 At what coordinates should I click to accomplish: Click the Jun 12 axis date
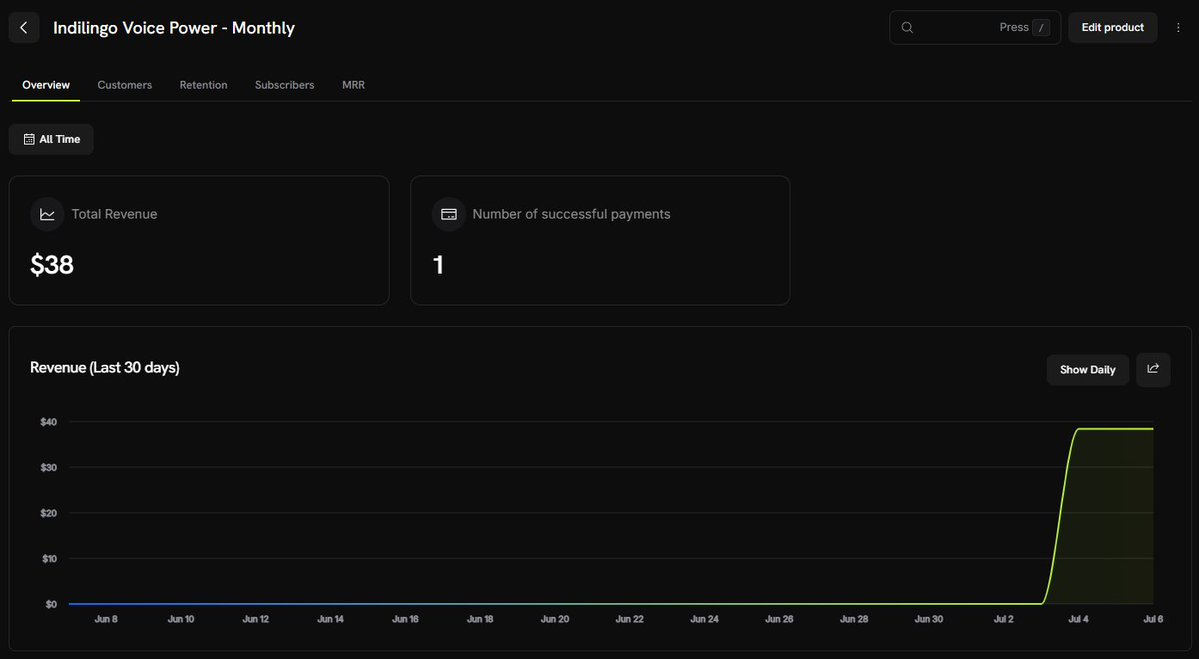click(x=256, y=619)
